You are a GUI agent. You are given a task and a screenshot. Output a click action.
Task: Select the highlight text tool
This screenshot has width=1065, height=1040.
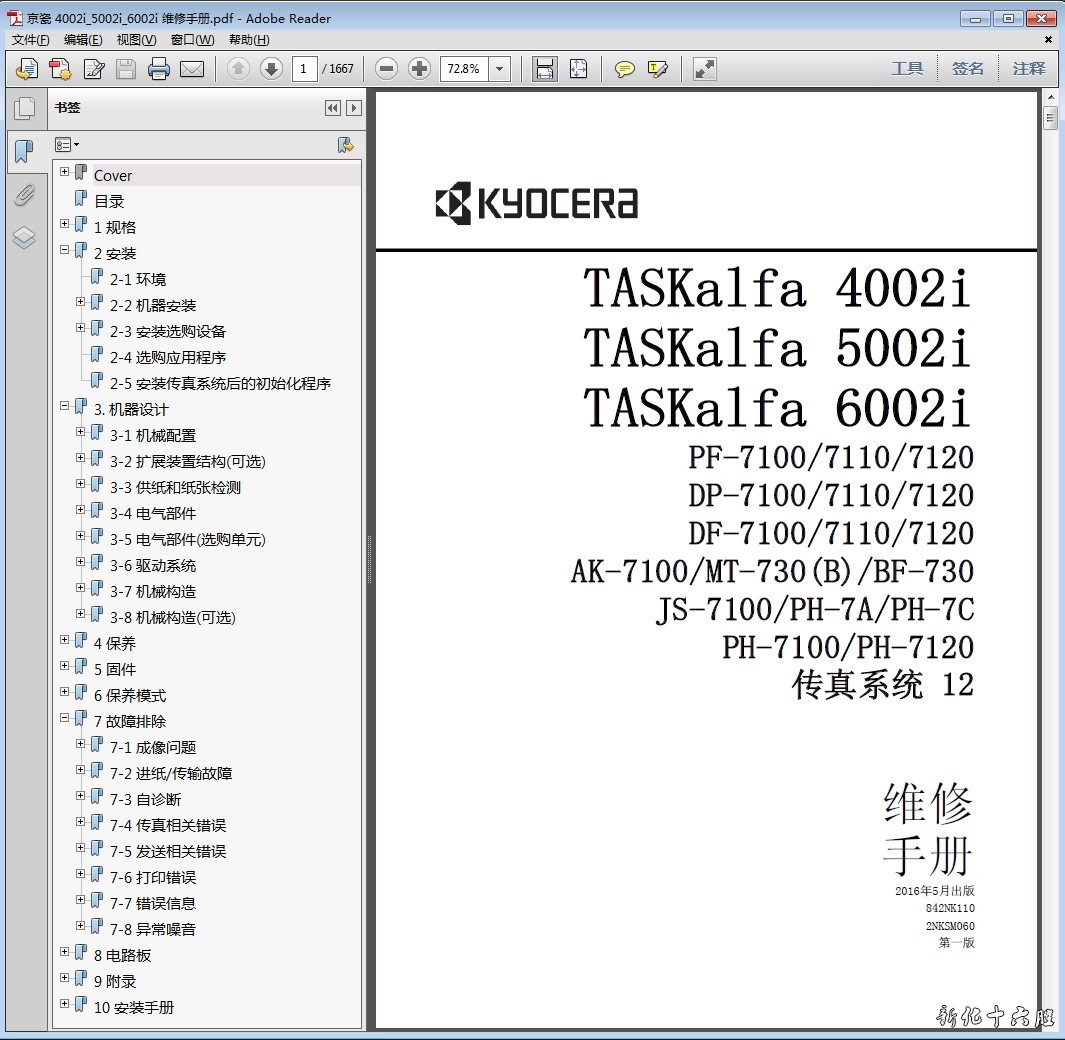657,69
